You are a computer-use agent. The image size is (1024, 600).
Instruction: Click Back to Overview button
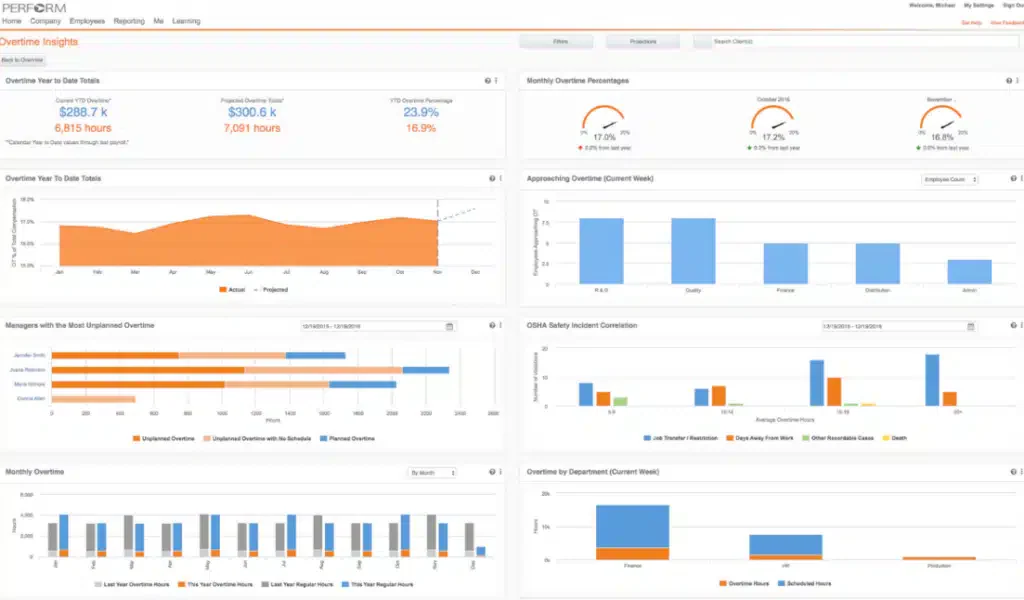coord(22,60)
